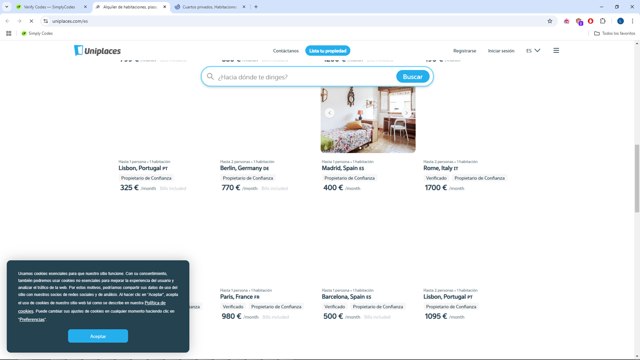Open the Berlin, Germany listing title
Image resolution: width=640 pixels, height=360 pixels.
(244, 168)
